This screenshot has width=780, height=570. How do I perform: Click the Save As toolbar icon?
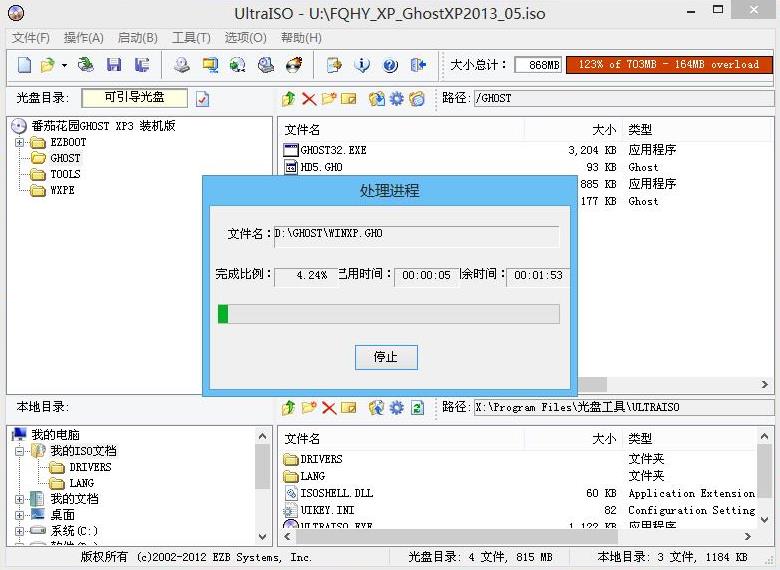[x=142, y=65]
